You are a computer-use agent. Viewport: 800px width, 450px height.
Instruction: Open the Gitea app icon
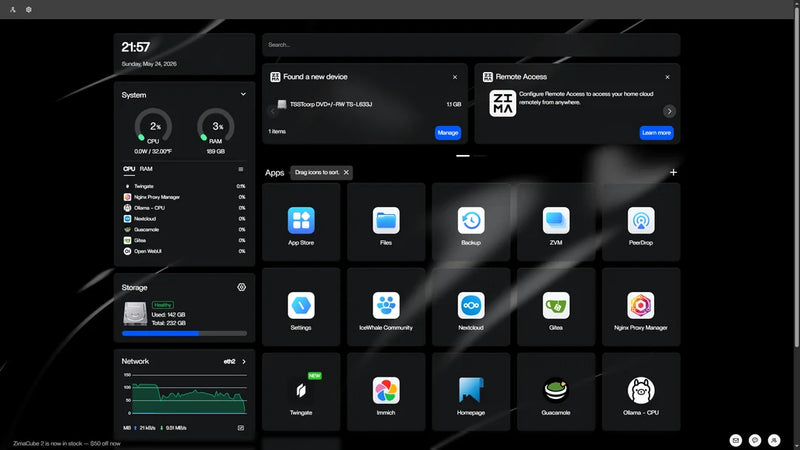556,306
